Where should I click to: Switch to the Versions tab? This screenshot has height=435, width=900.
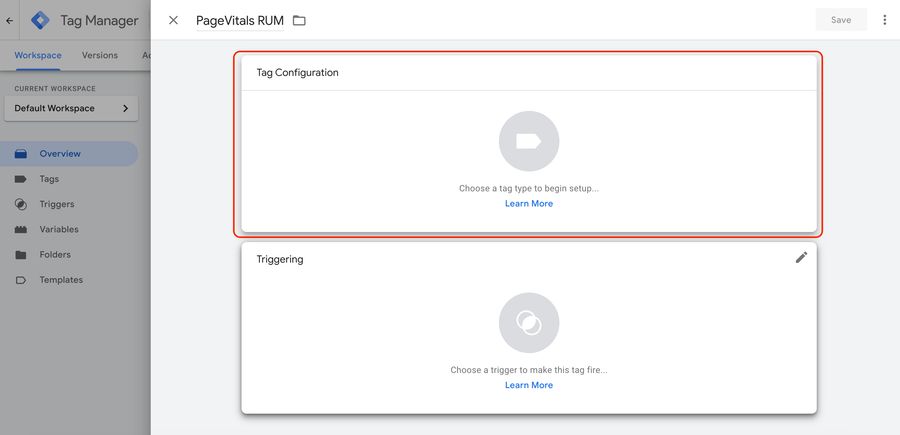[100, 56]
